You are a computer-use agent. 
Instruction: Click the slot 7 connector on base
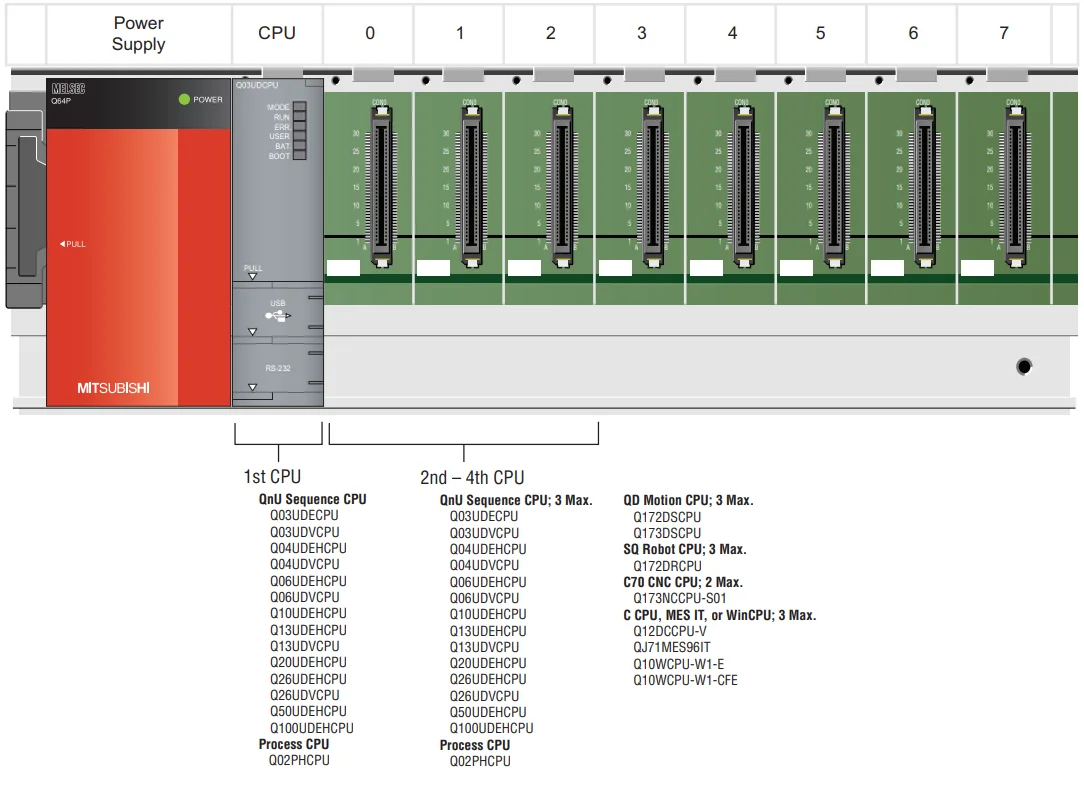1013,186
